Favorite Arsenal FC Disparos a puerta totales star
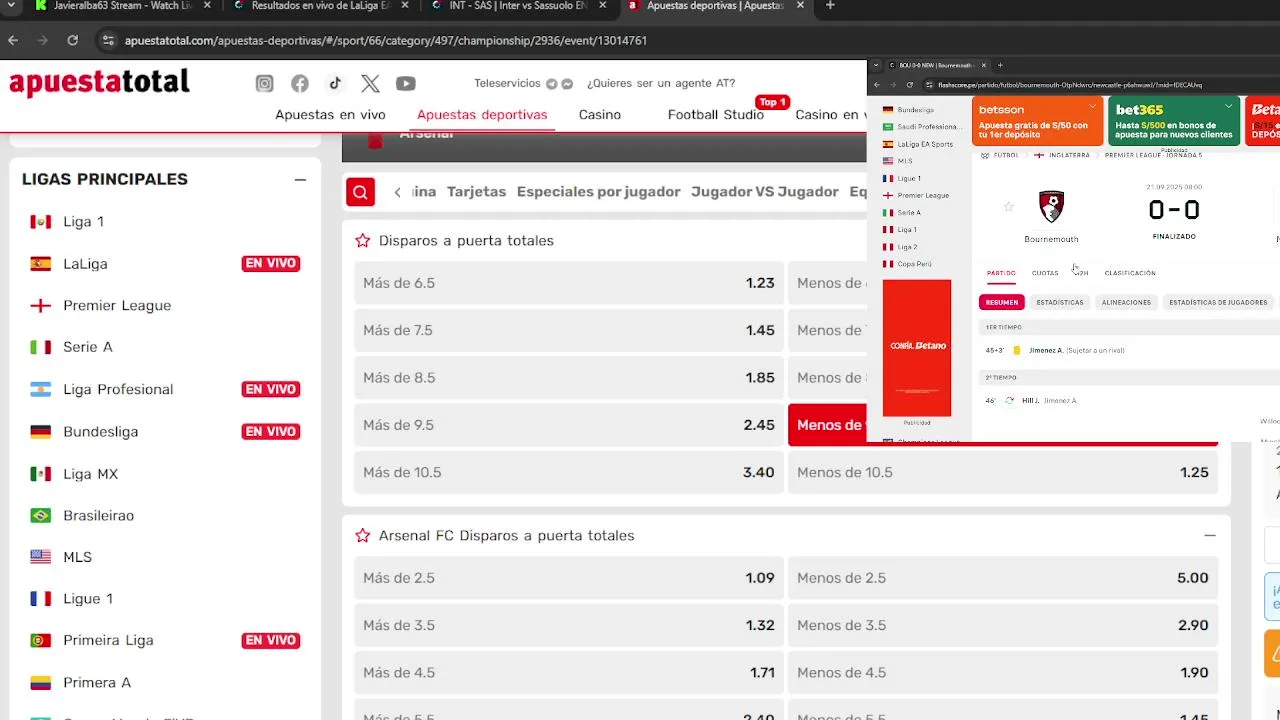The image size is (1280, 720). point(363,535)
